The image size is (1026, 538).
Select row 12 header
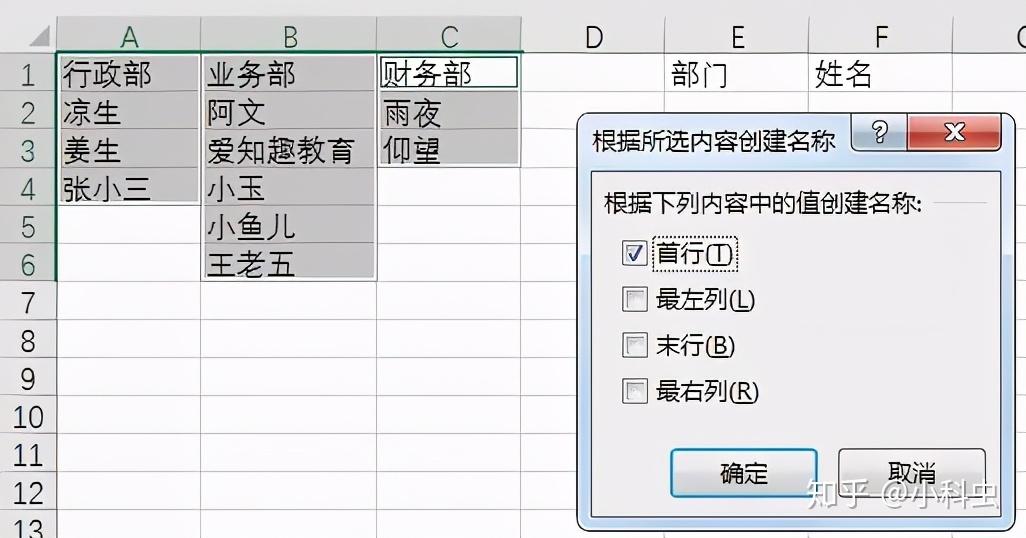pos(28,490)
